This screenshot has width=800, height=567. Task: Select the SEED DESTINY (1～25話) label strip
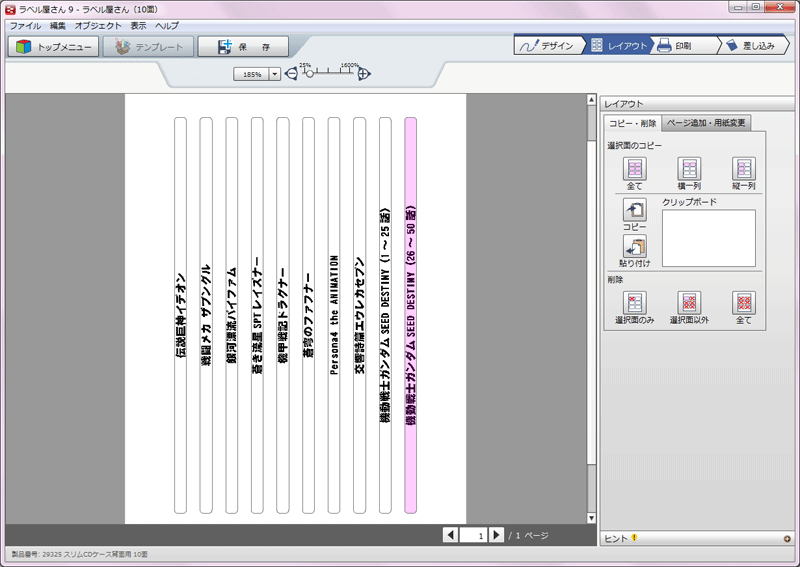tap(385, 315)
